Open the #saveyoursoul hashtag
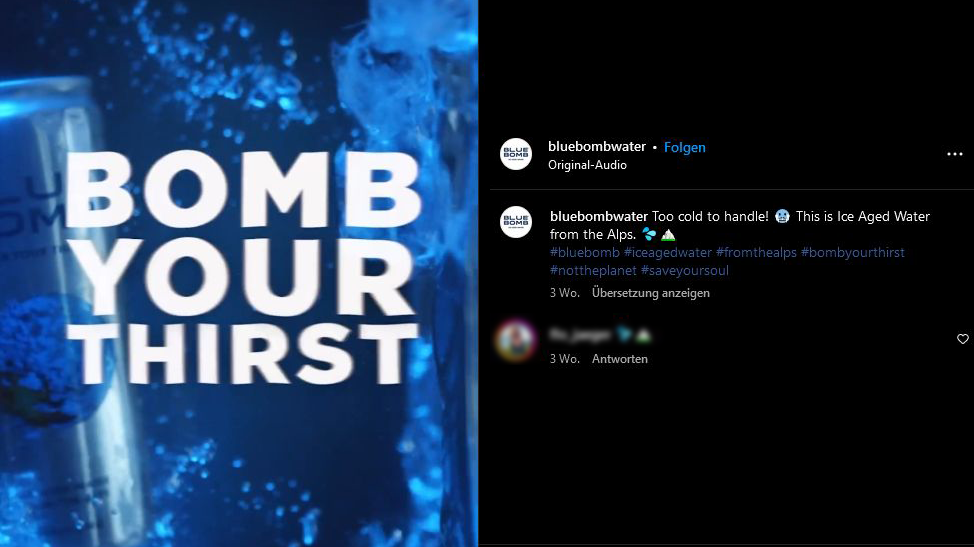974x547 pixels. pyautogui.click(x=685, y=270)
